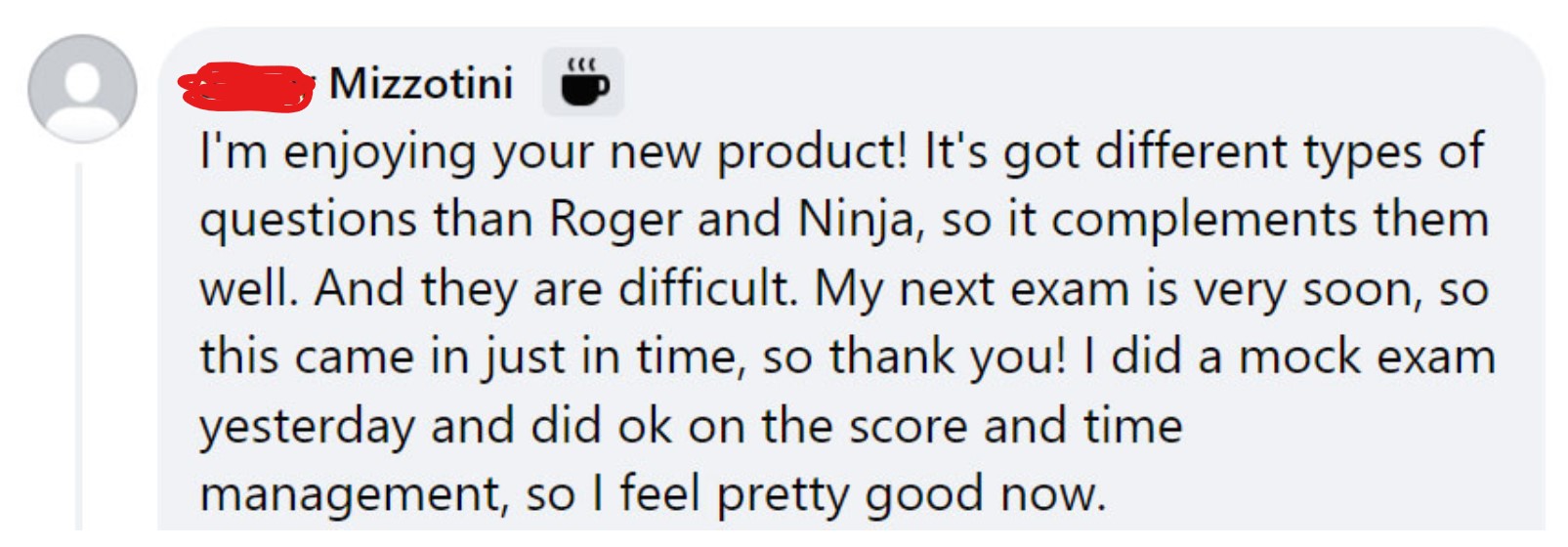This screenshot has height=547, width=1568.
Task: Click the coffee cup badge icon
Action: tap(583, 82)
